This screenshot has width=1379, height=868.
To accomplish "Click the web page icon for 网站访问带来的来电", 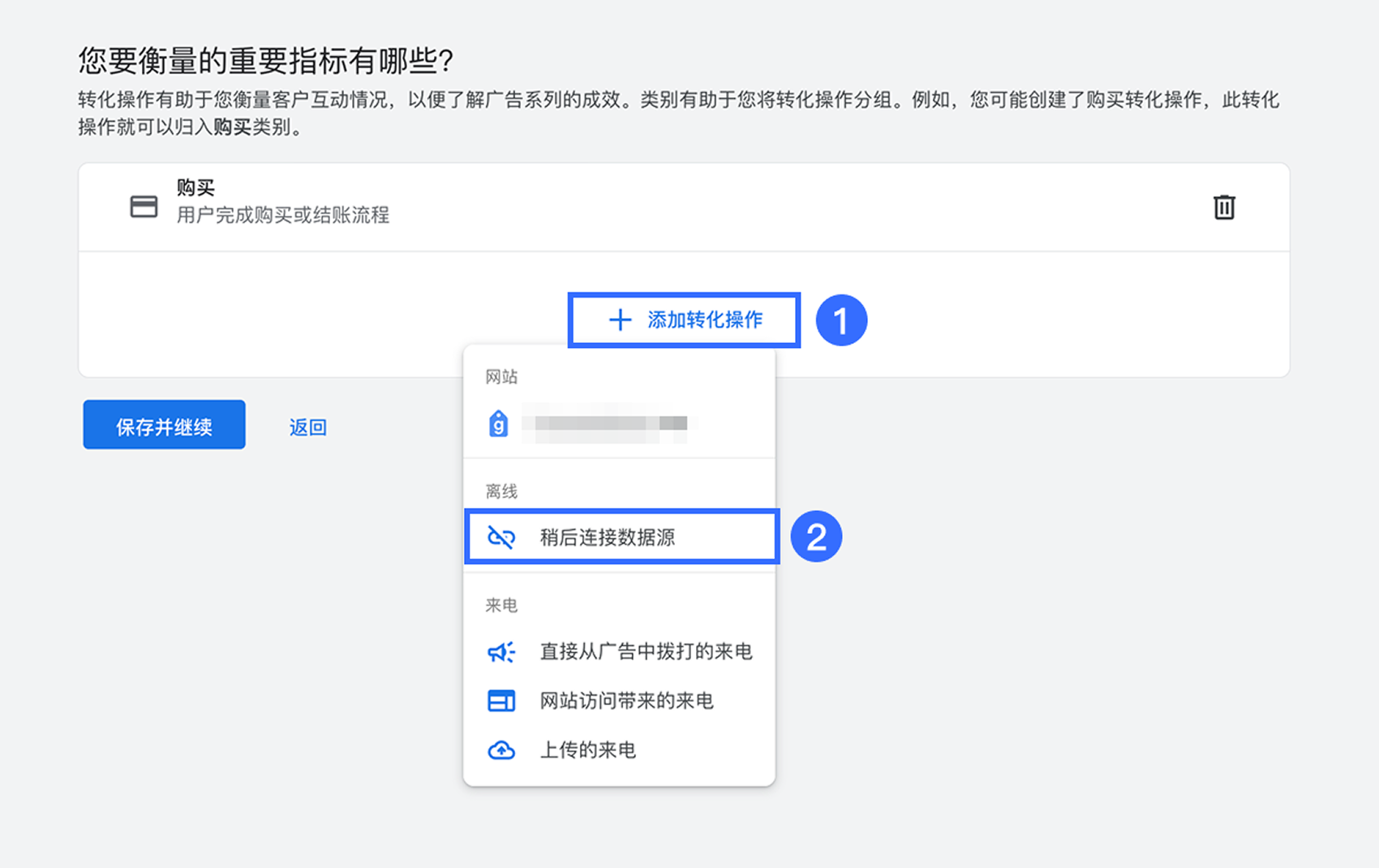I will click(500, 701).
